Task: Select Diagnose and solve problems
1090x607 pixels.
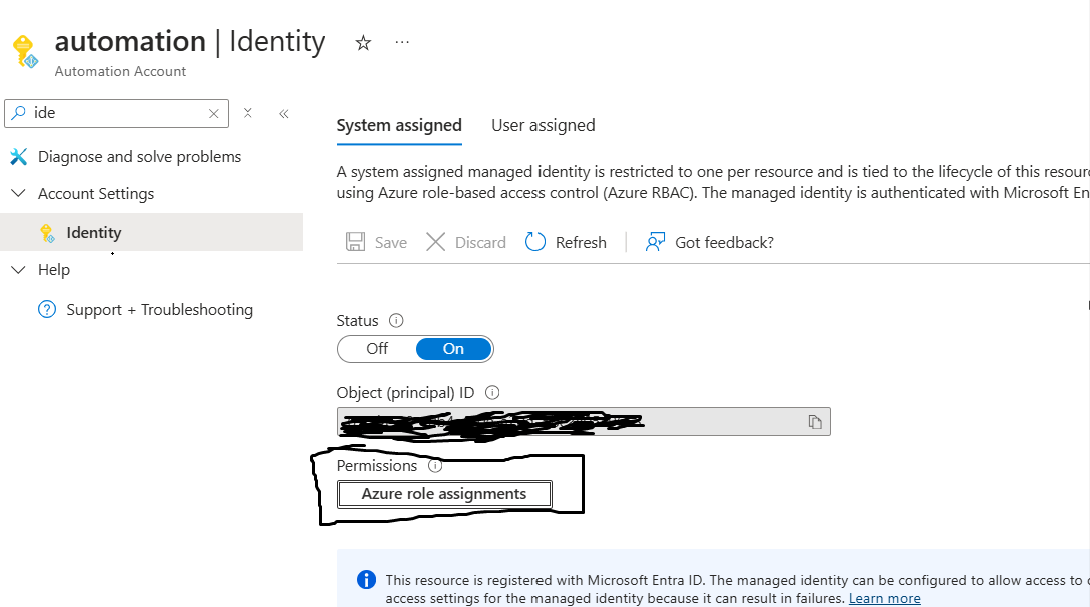Action: point(138,156)
